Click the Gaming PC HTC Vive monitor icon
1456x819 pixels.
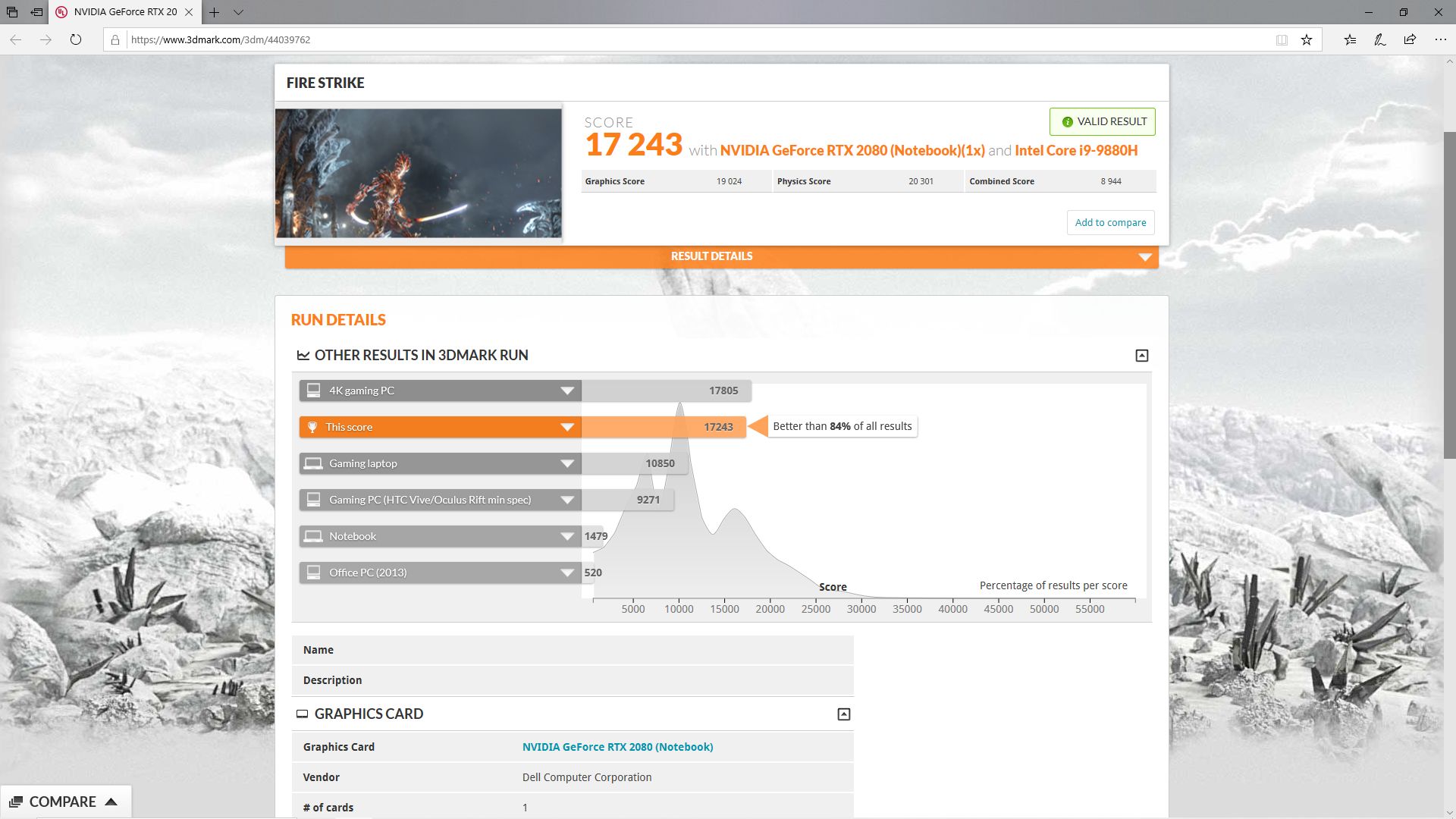coord(313,500)
